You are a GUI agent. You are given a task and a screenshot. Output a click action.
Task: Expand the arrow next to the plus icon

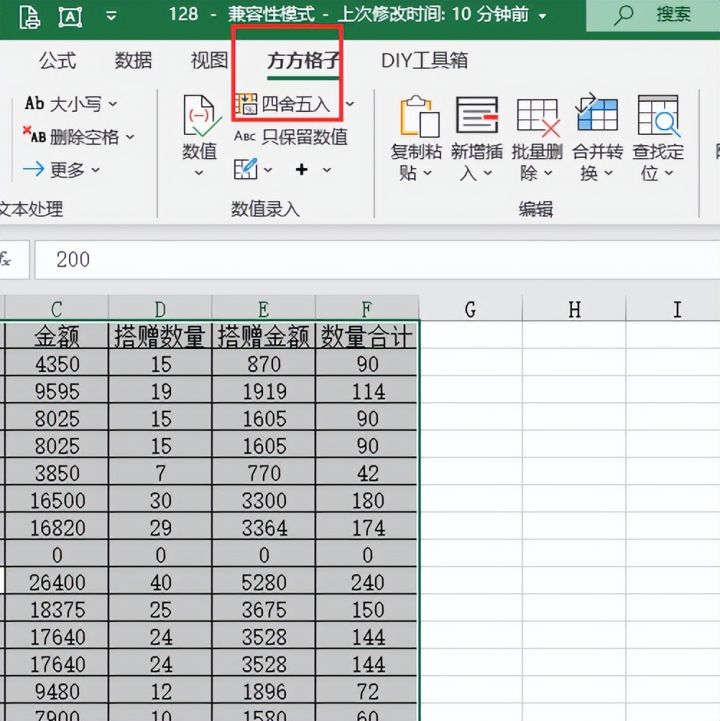click(x=326, y=170)
